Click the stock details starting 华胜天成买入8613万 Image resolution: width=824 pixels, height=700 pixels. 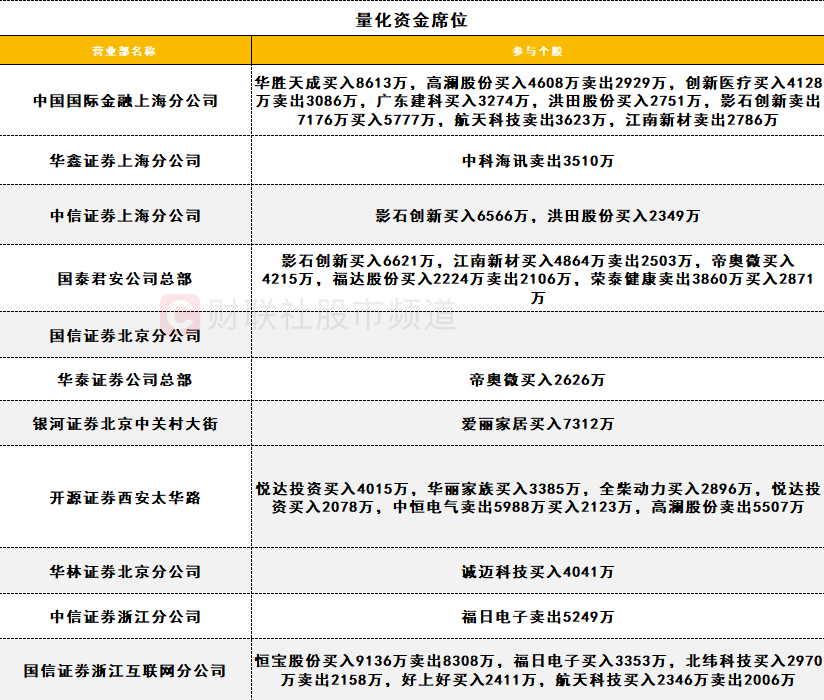click(538, 101)
